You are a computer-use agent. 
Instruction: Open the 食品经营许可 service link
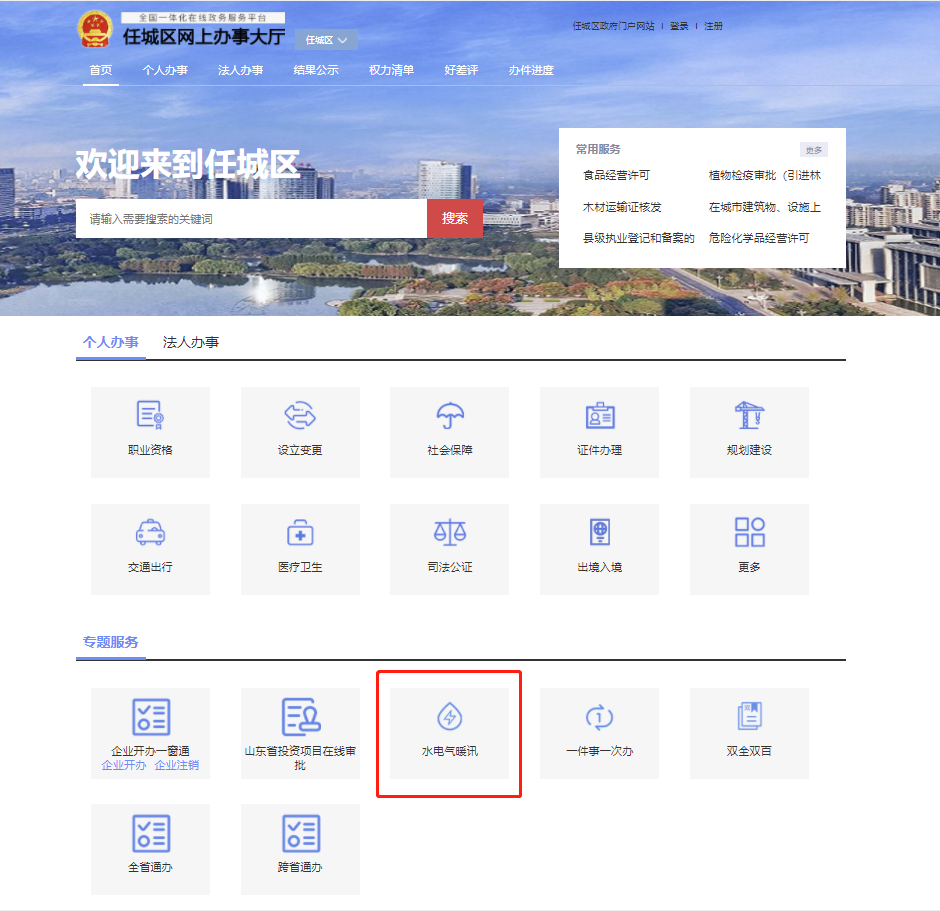617,176
